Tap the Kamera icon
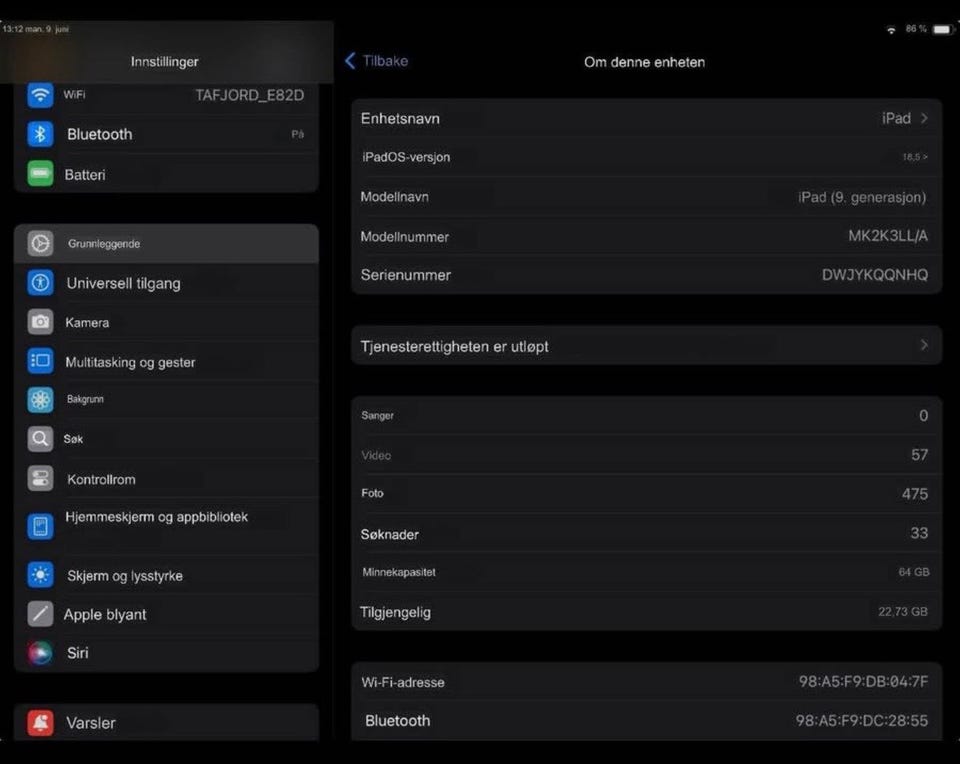 40,322
